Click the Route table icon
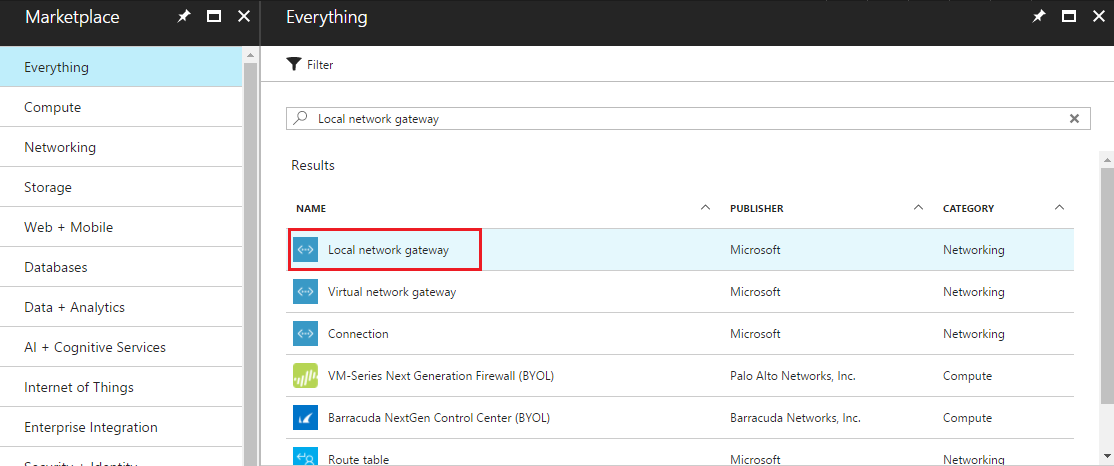 tap(305, 458)
